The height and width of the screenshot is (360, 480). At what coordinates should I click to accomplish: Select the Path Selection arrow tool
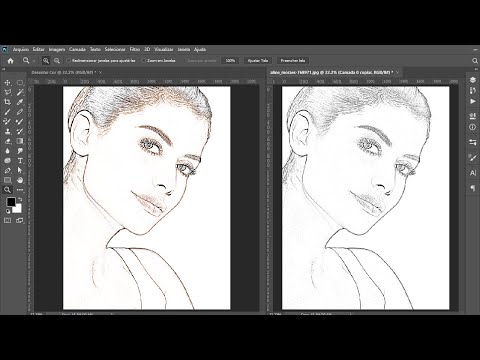(20, 170)
